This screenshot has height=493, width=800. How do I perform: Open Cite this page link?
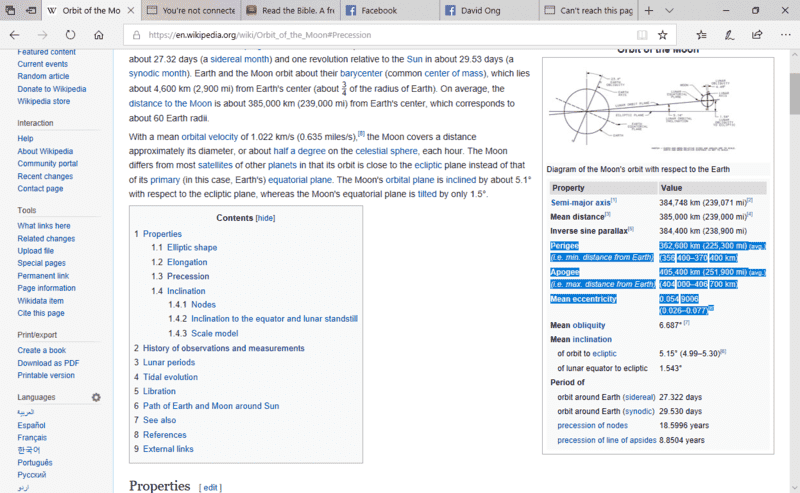[x=41, y=313]
